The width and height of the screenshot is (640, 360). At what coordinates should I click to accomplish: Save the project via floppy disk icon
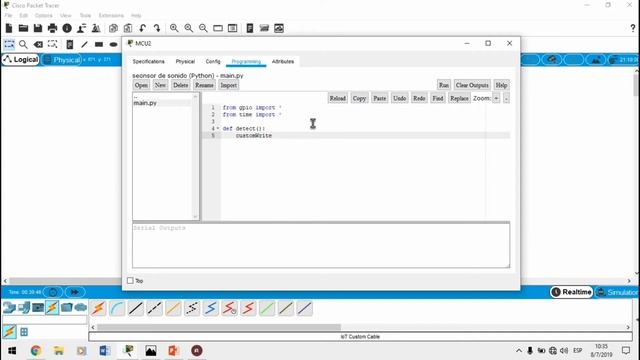[x=38, y=28]
